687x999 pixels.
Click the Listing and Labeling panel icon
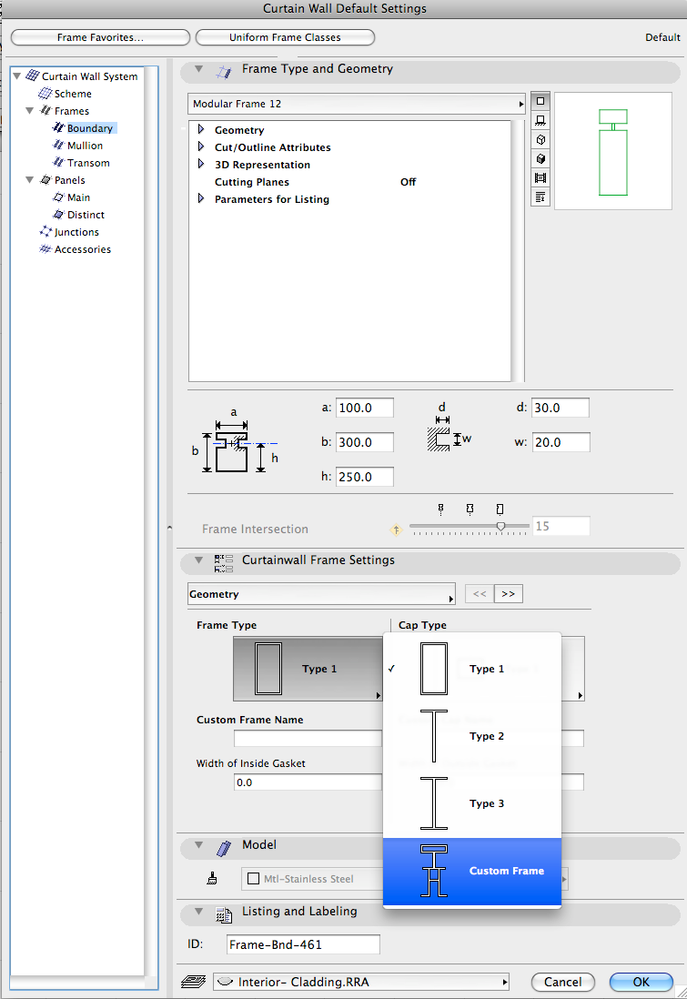coord(224,914)
